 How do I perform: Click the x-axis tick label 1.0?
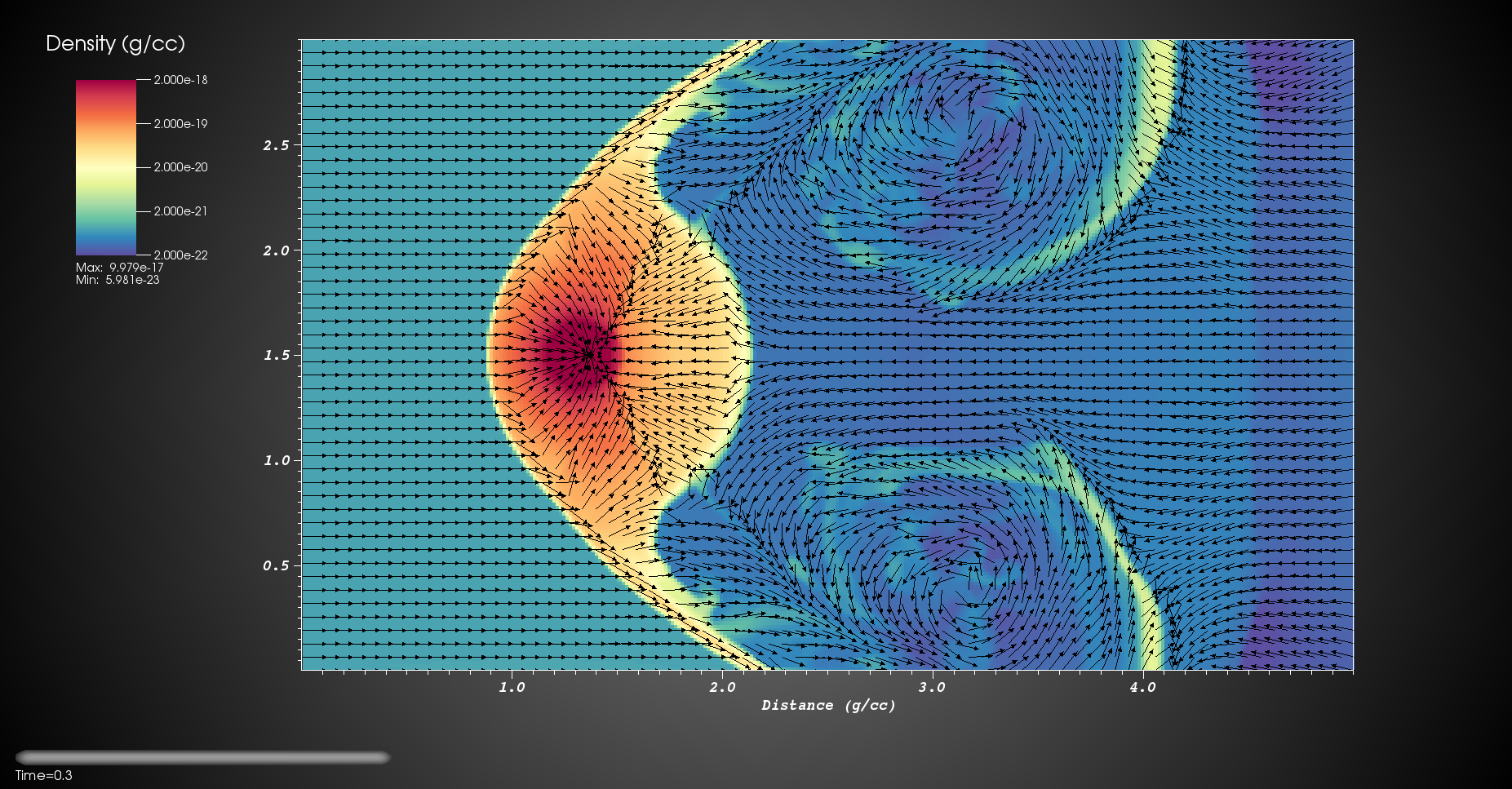[x=512, y=687]
